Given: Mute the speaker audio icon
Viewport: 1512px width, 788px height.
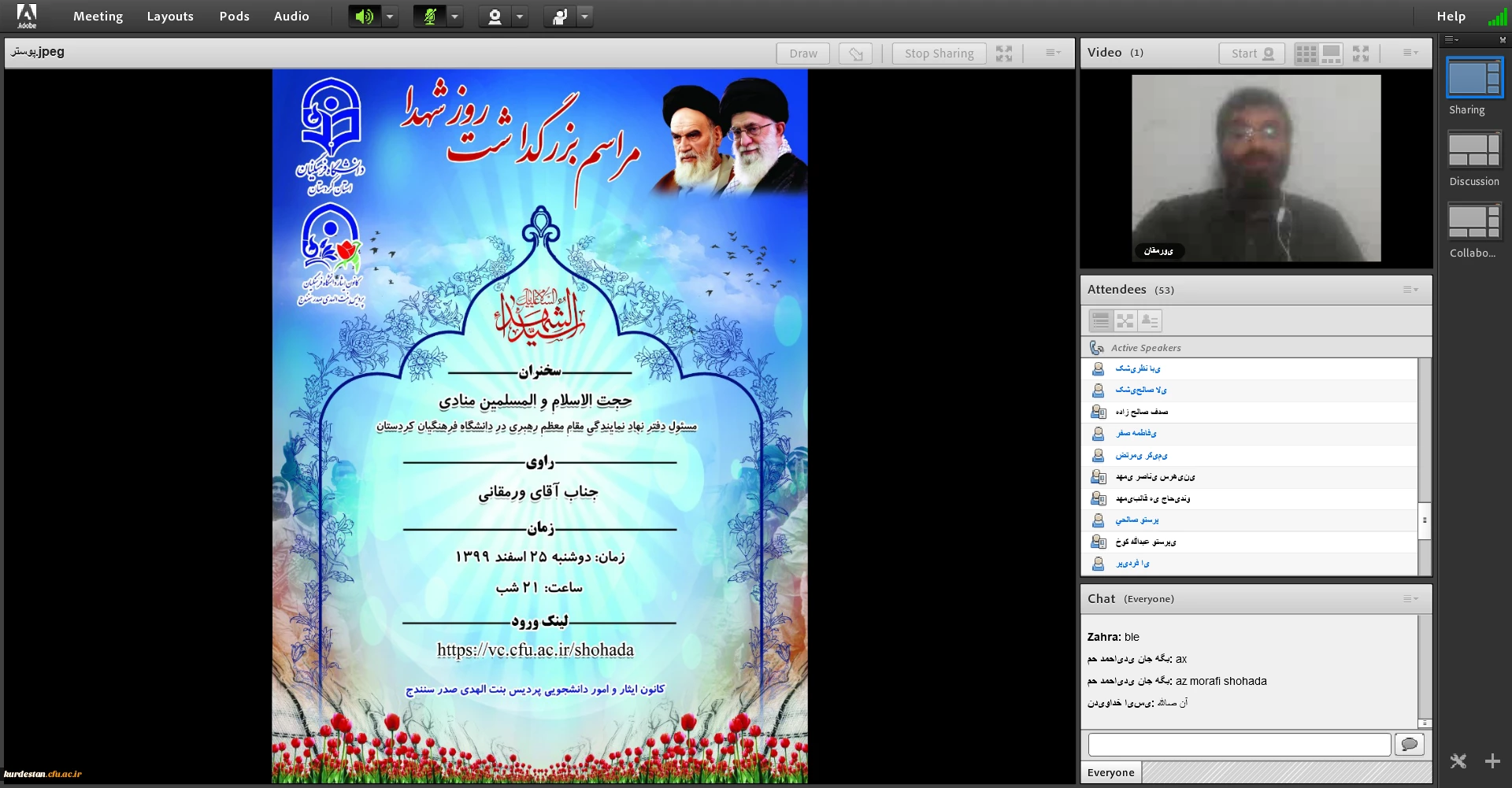Looking at the screenshot, I should pos(365,17).
